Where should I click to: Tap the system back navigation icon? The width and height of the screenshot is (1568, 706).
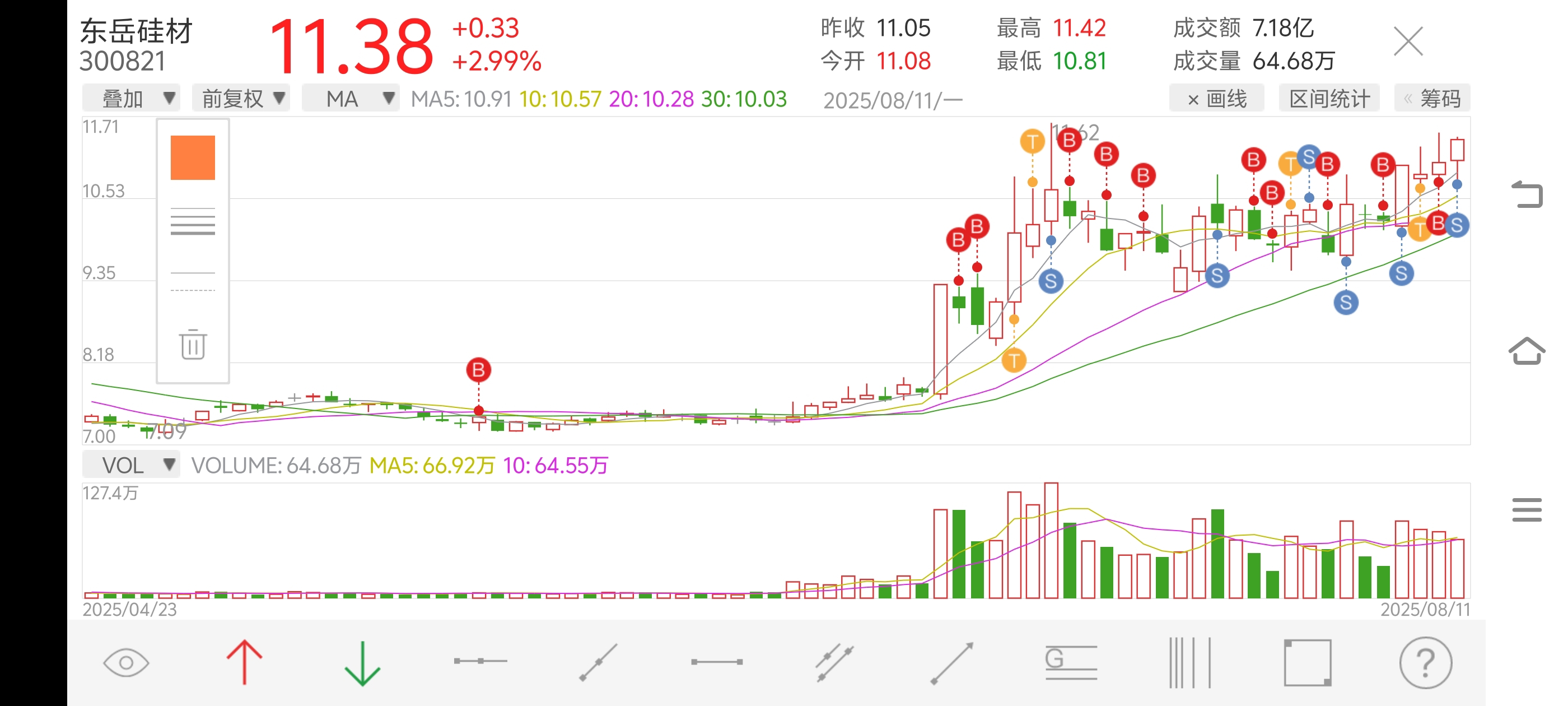pyautogui.click(x=1527, y=194)
